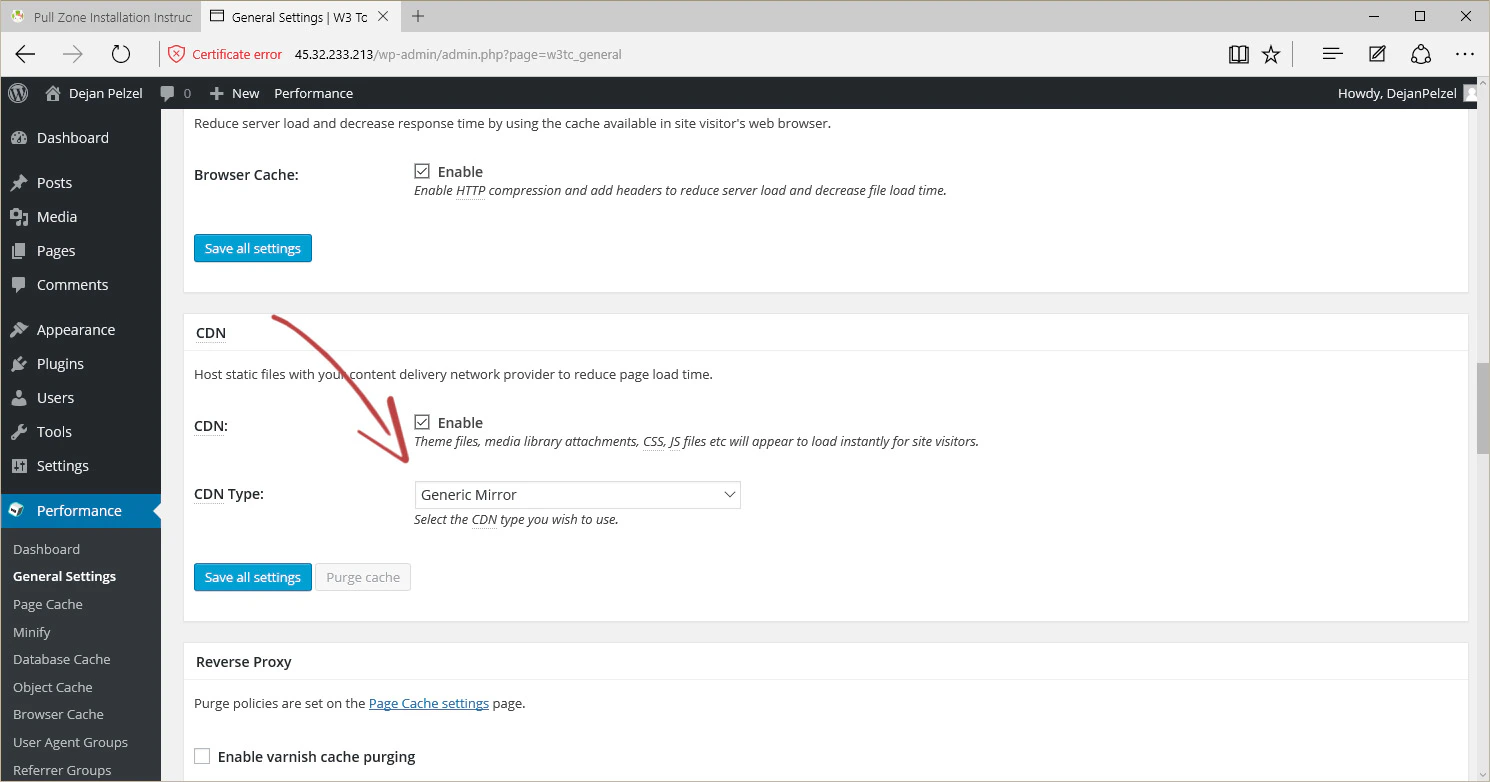Image resolution: width=1490 pixels, height=782 pixels.
Task: Open the CDN Type dropdown
Action: coord(577,494)
